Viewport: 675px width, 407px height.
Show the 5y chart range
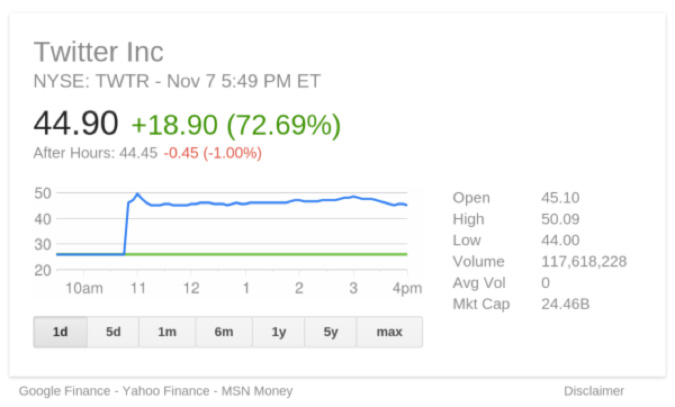coord(330,332)
